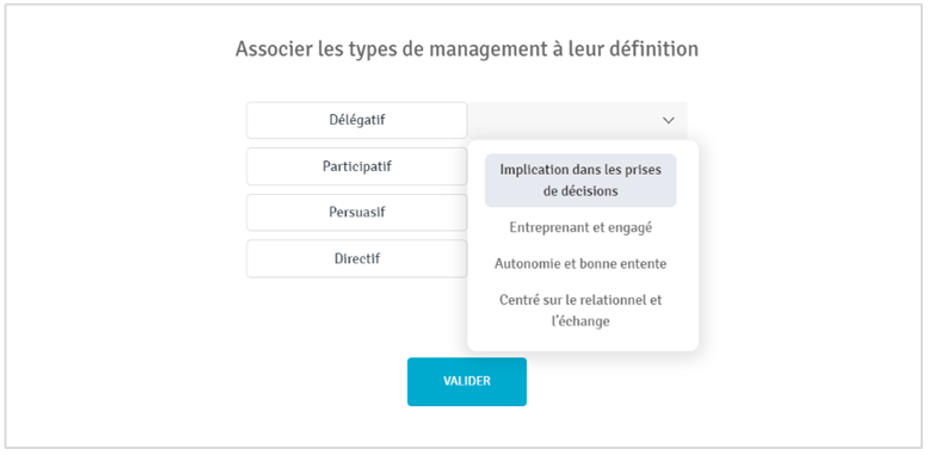Click the Participatif management type box
Viewport: 932px width, 455px height.
pyautogui.click(x=356, y=166)
